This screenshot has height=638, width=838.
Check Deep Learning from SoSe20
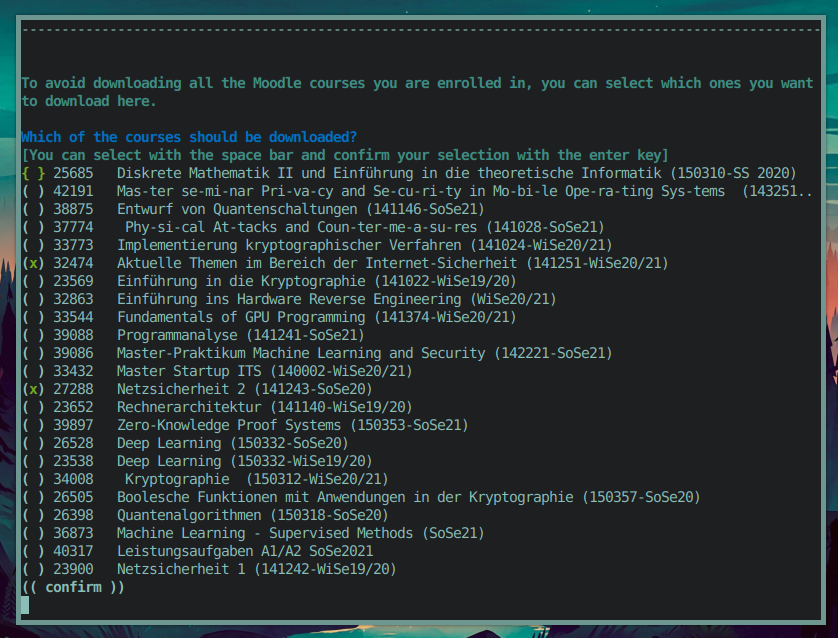pos(29,443)
